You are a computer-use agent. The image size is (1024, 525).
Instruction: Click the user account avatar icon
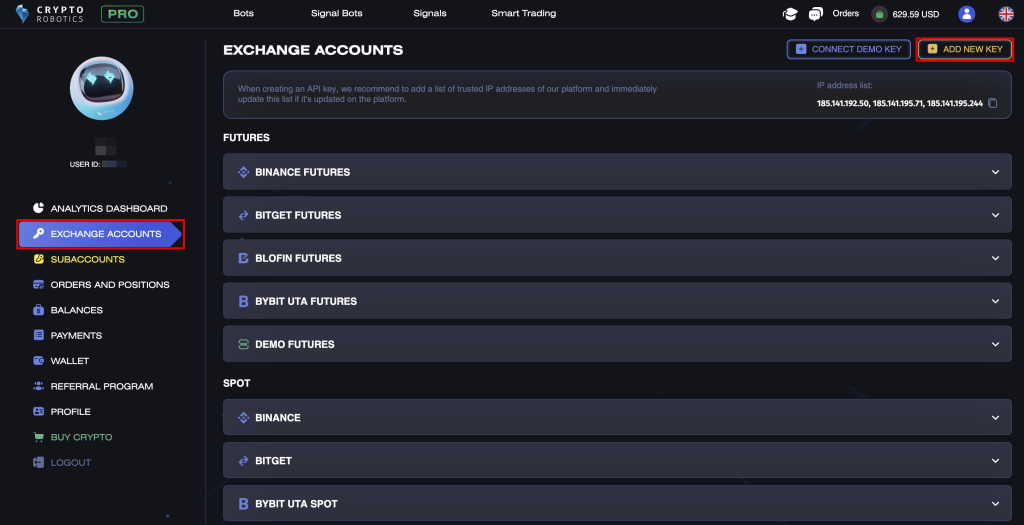[966, 14]
